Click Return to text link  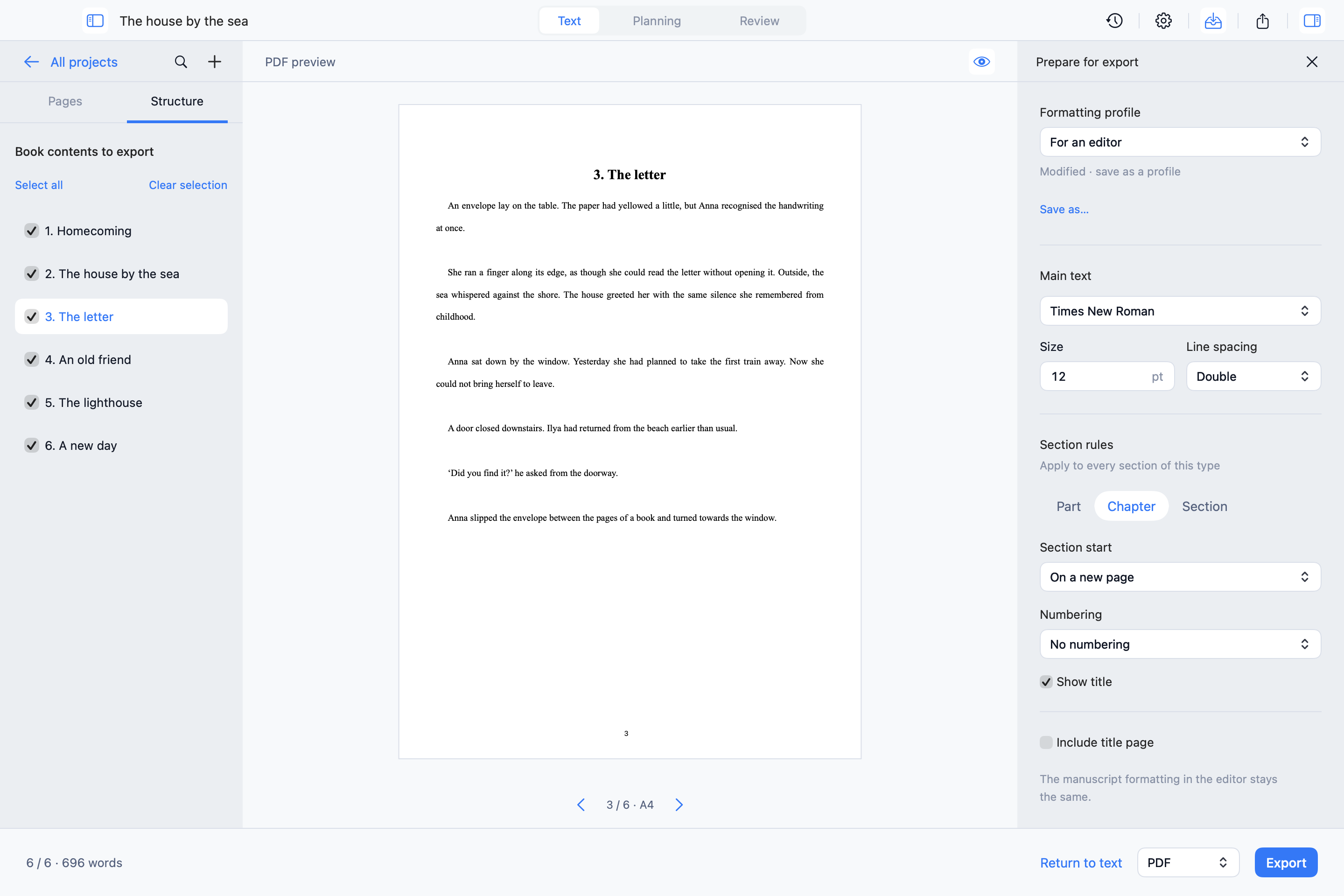point(1081,862)
